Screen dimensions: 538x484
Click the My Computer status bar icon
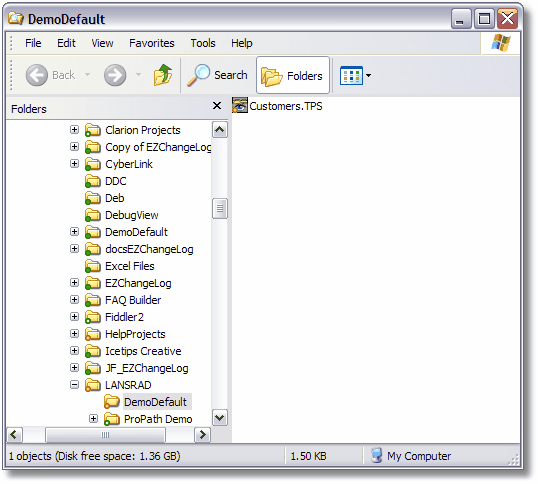point(376,455)
